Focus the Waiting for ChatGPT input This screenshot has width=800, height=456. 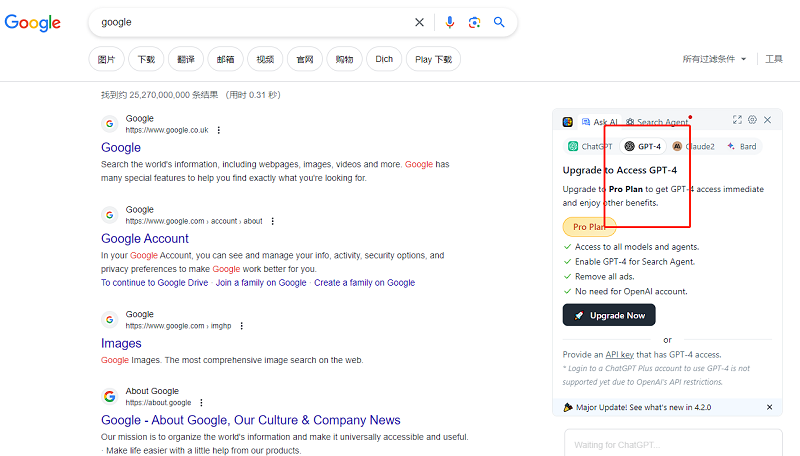point(673,445)
